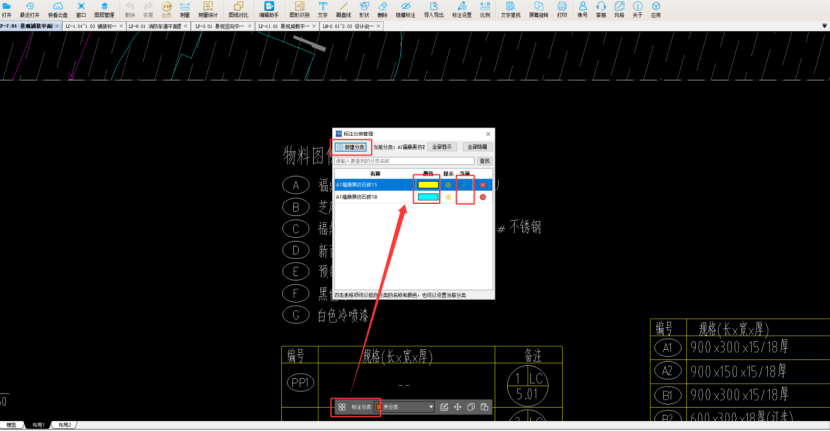Viewport: 830px width, 431px height.
Task: Open 文字查找 text search tool
Action: (x=510, y=9)
